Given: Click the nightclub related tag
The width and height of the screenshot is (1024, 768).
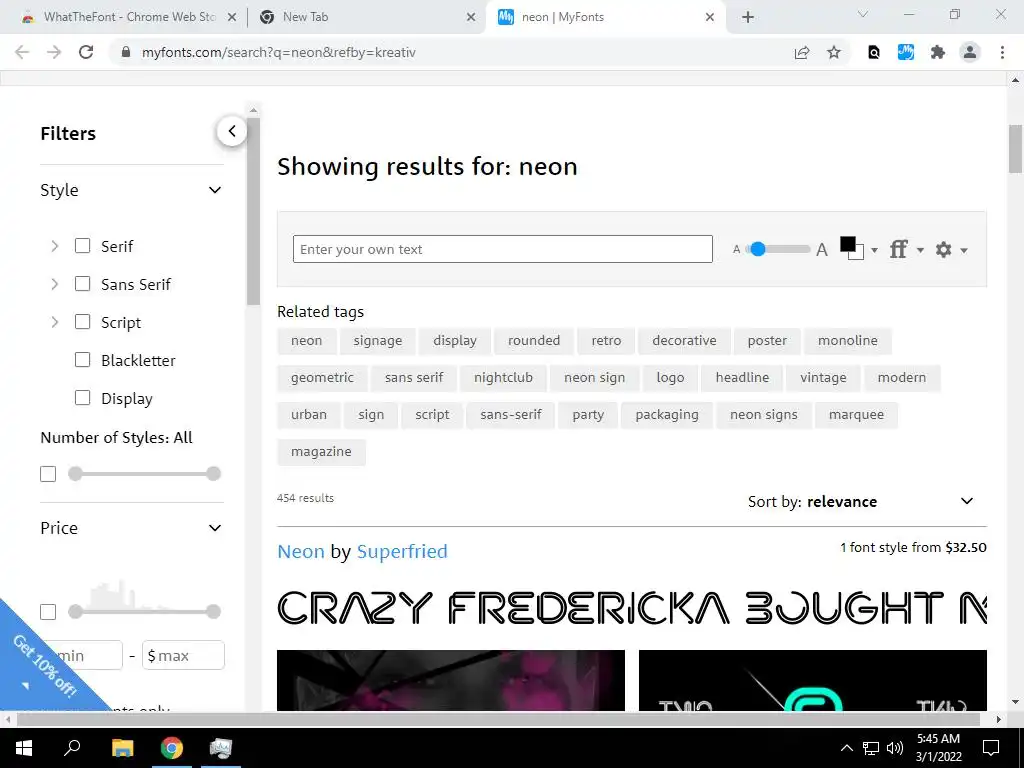Looking at the screenshot, I should (503, 377).
